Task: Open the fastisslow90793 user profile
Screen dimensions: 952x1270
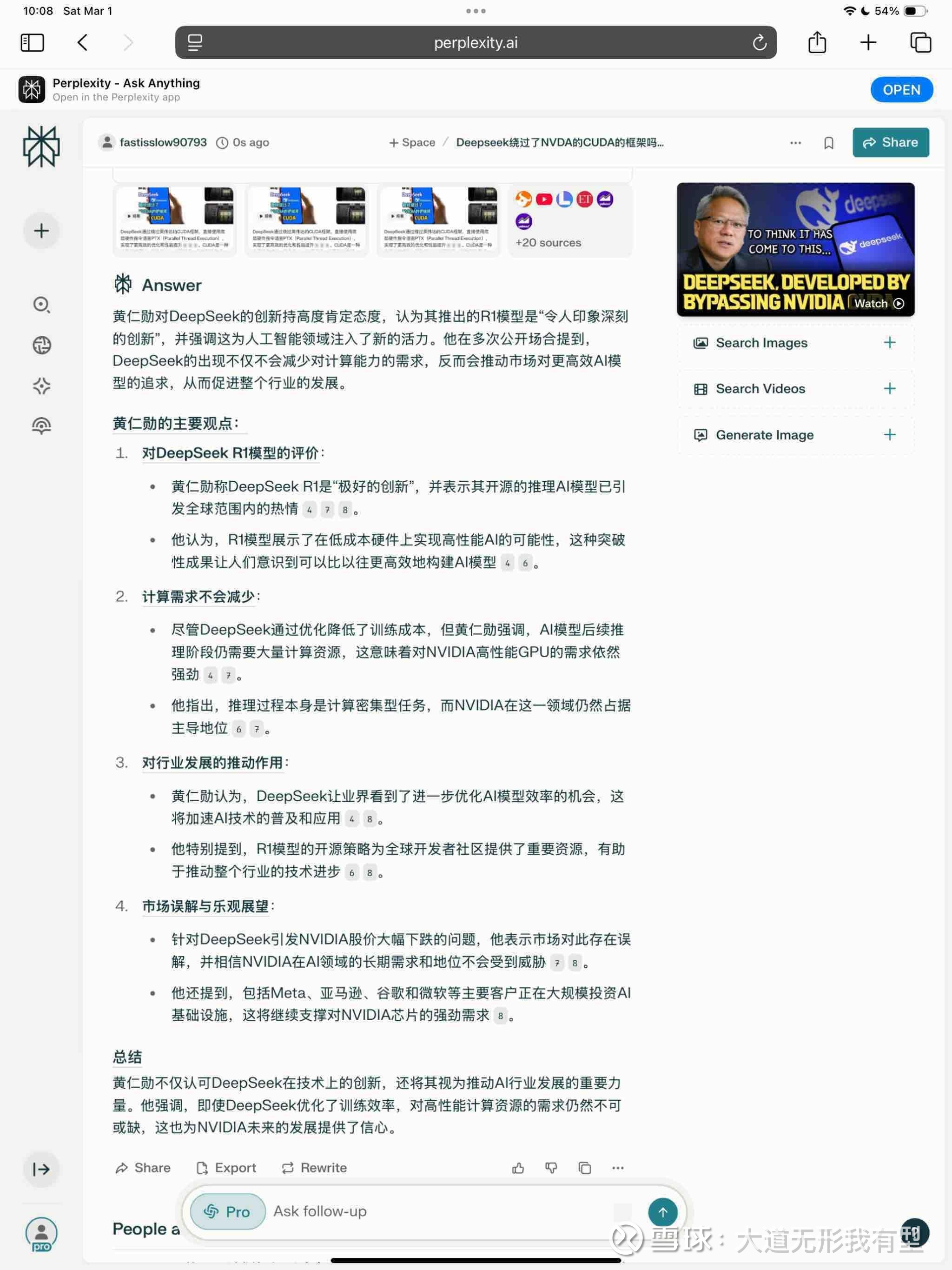Action: 152,142
